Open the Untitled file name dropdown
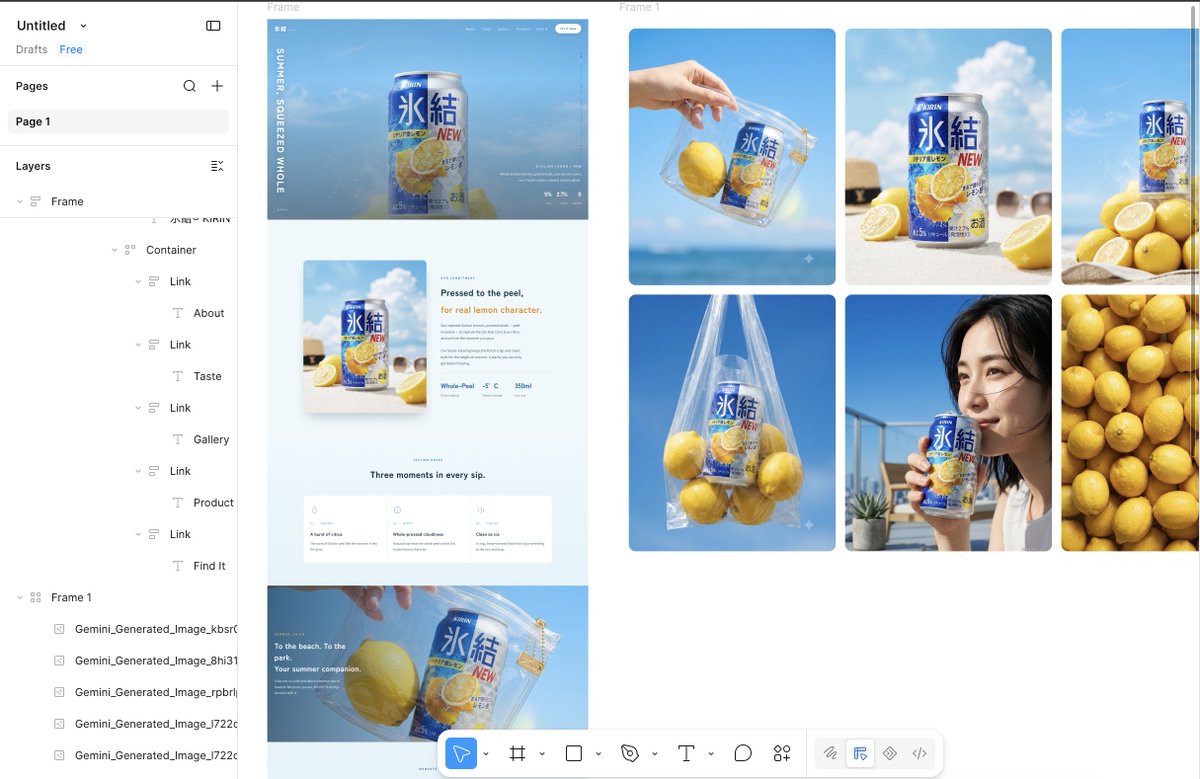This screenshot has width=1200, height=779. 84,26
